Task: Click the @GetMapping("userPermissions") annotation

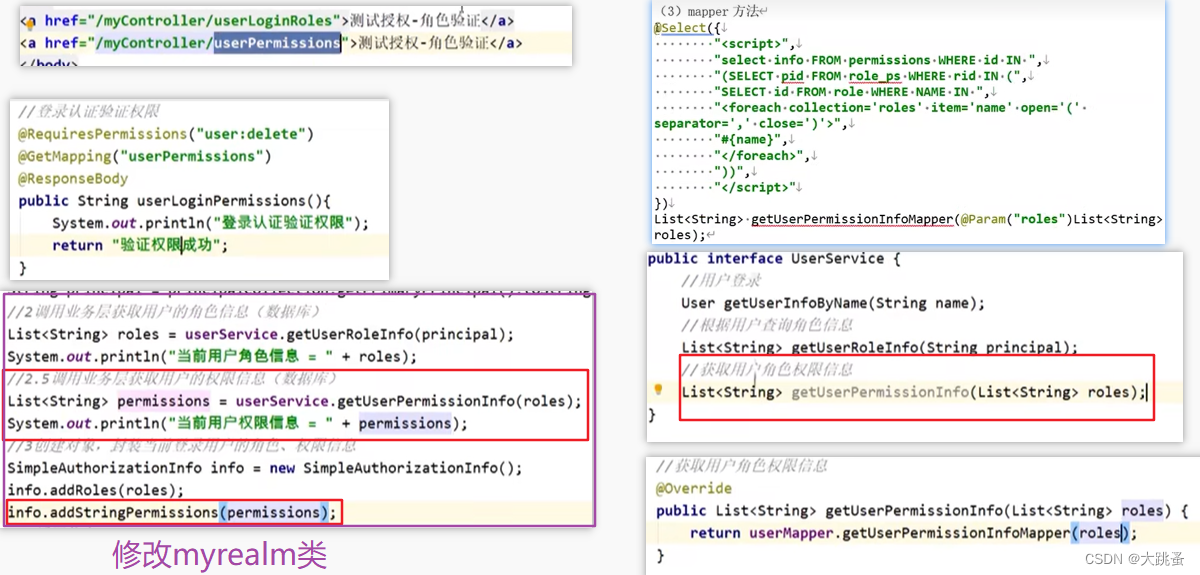Action: coord(145,156)
